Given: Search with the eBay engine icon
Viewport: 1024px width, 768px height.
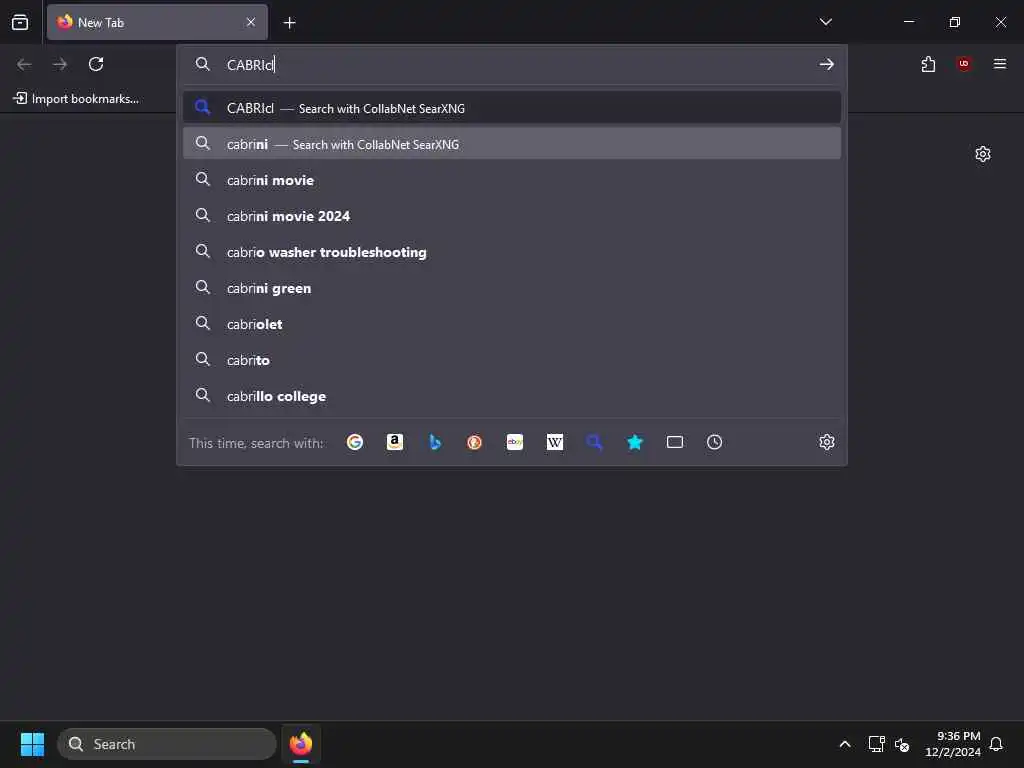Looking at the screenshot, I should (x=515, y=442).
